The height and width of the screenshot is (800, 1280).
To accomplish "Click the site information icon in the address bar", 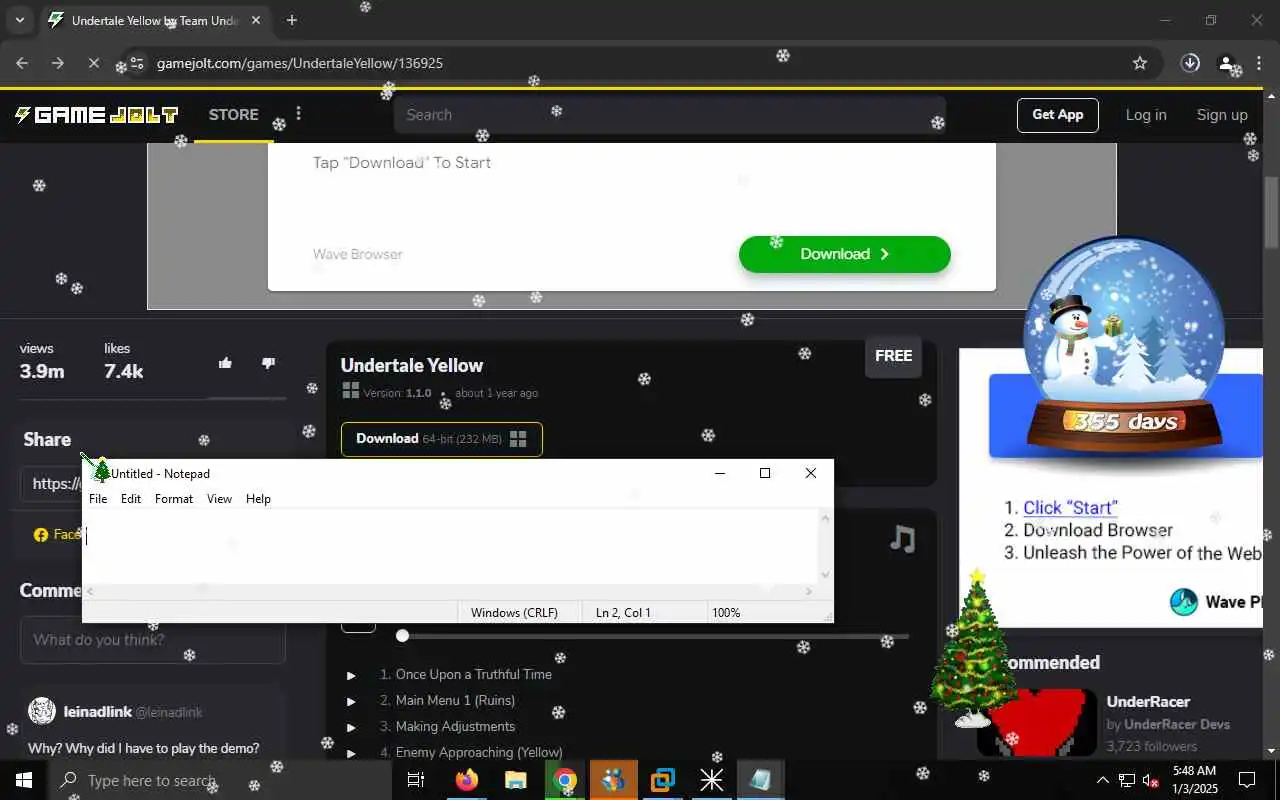I will (137, 63).
